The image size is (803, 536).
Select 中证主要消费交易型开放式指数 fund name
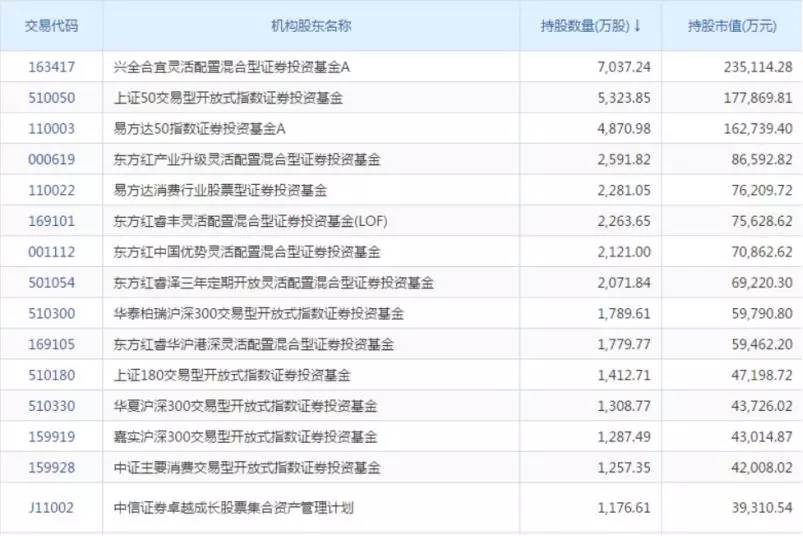pyautogui.click(x=247, y=467)
